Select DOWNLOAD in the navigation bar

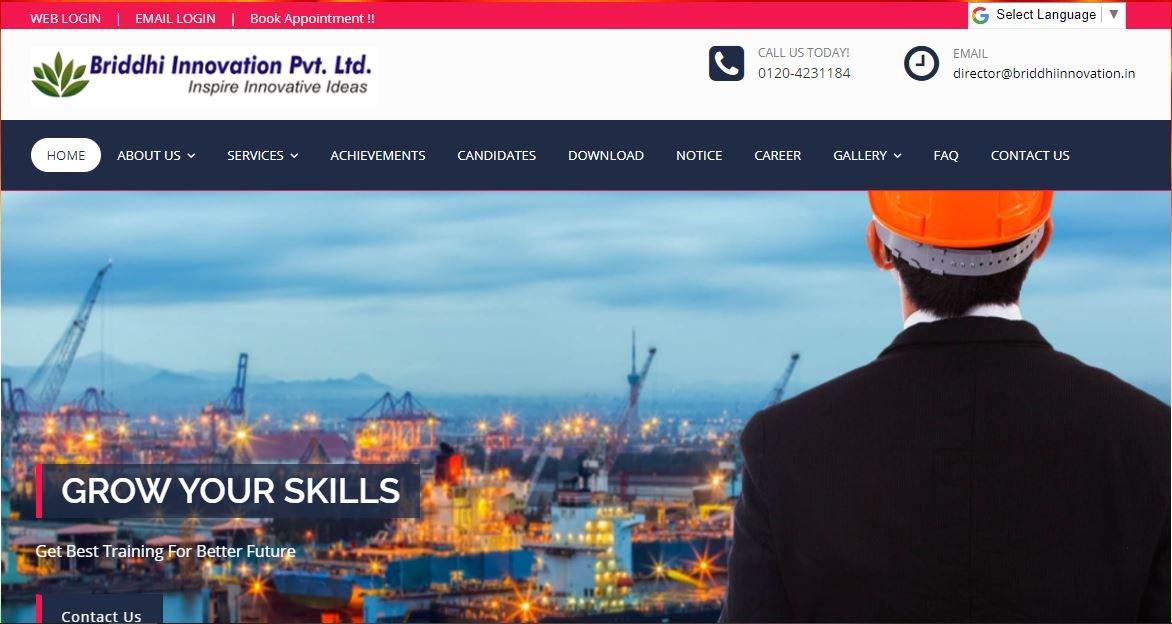(605, 155)
